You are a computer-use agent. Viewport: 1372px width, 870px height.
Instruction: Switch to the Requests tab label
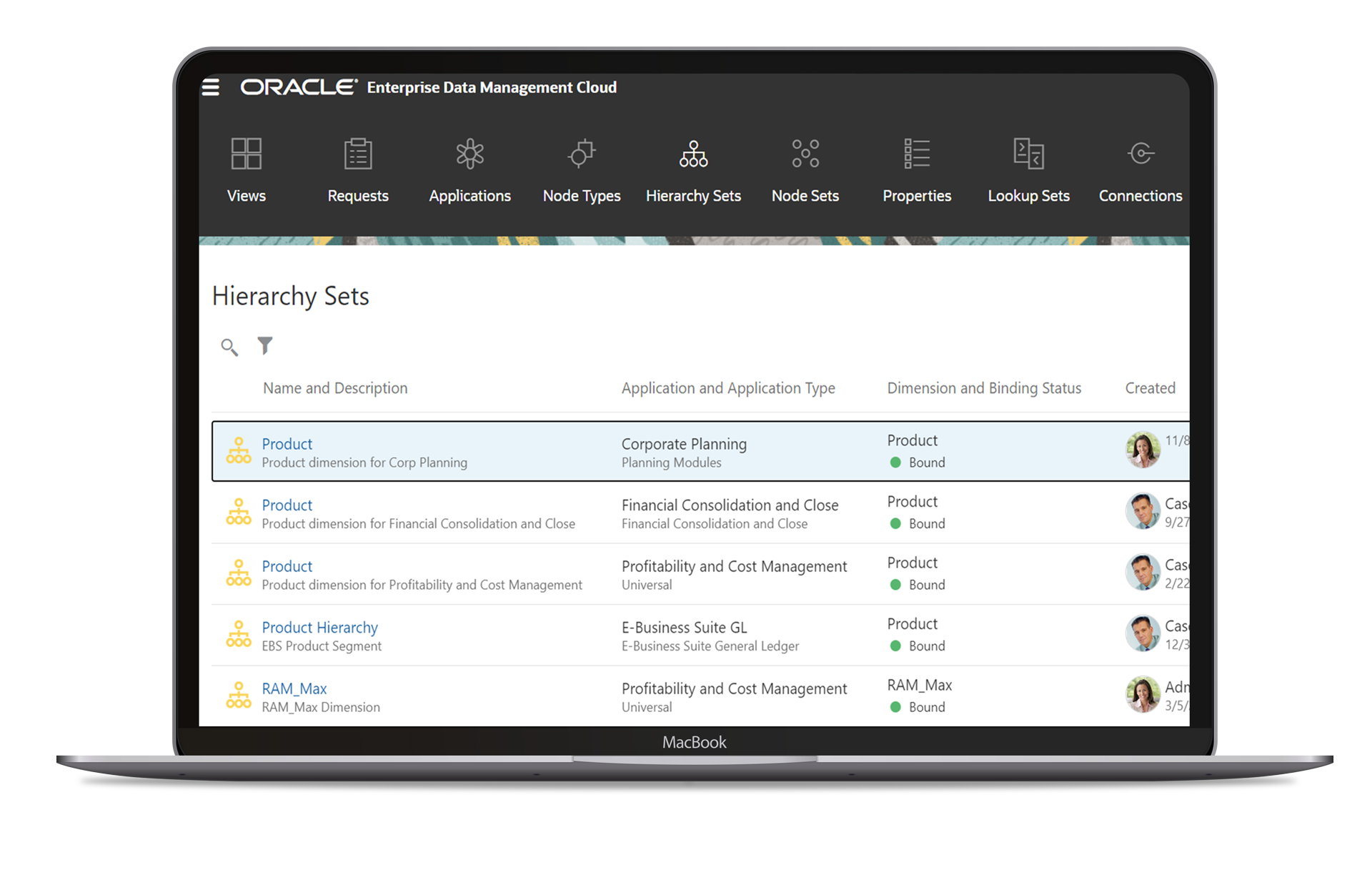pos(358,196)
